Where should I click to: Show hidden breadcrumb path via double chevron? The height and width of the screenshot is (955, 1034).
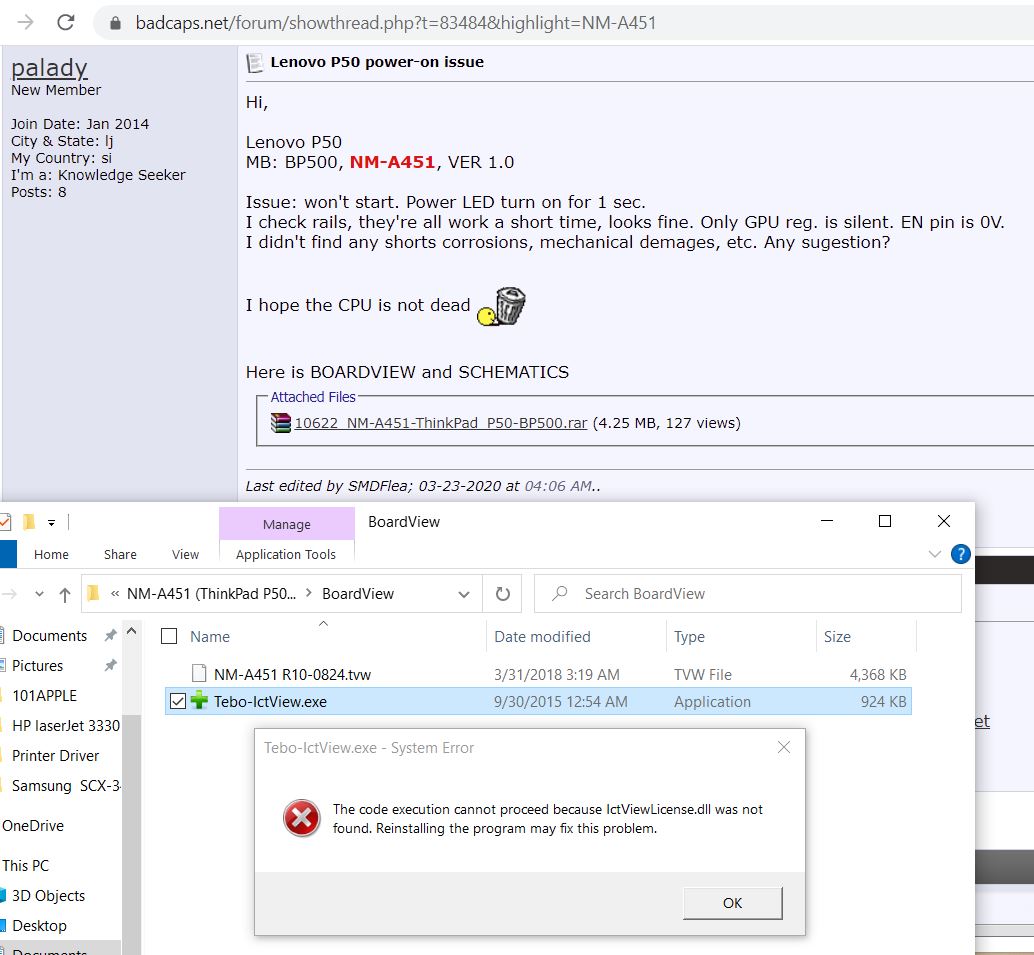(115, 594)
